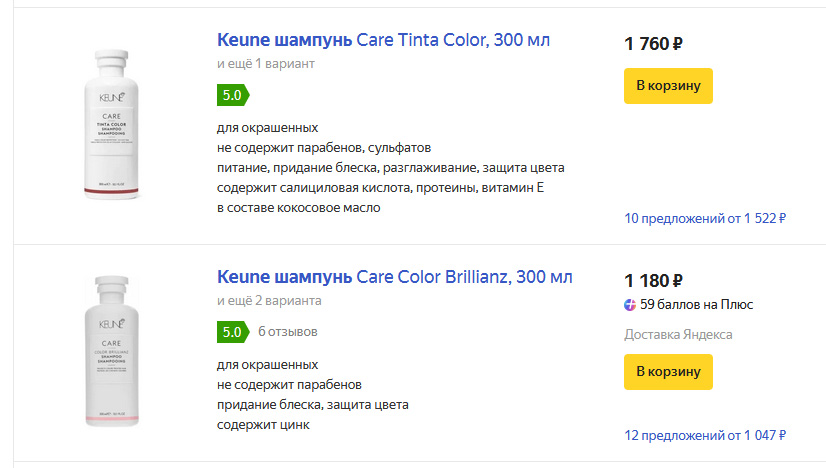This screenshot has width=826, height=468.
Task: Click the Color Brillianz bottle thumbnail
Action: pyautogui.click(x=111, y=351)
